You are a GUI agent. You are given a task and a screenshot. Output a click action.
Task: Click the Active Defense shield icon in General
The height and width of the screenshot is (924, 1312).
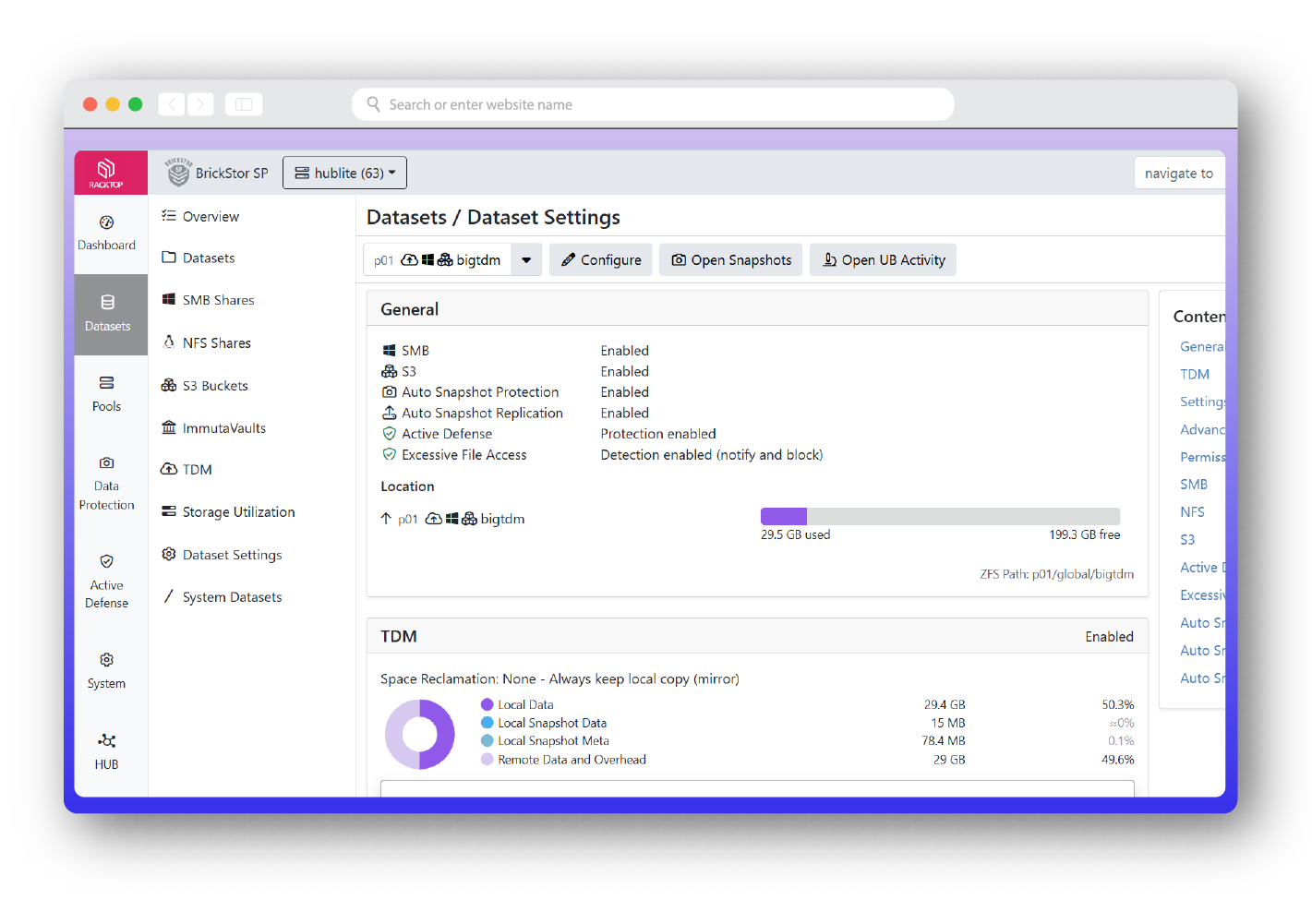[x=389, y=434]
